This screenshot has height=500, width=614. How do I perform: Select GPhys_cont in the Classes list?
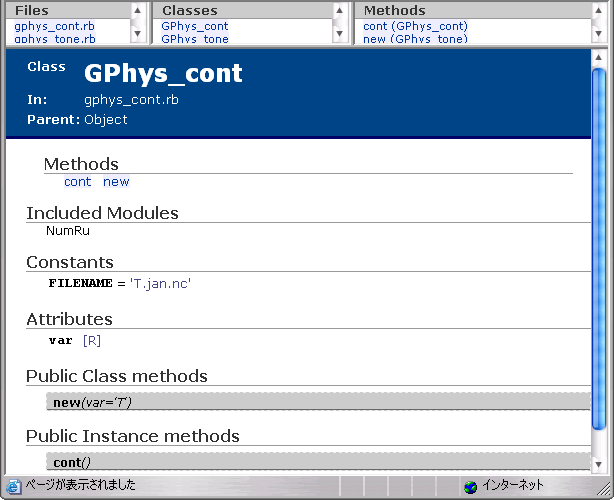[194, 26]
